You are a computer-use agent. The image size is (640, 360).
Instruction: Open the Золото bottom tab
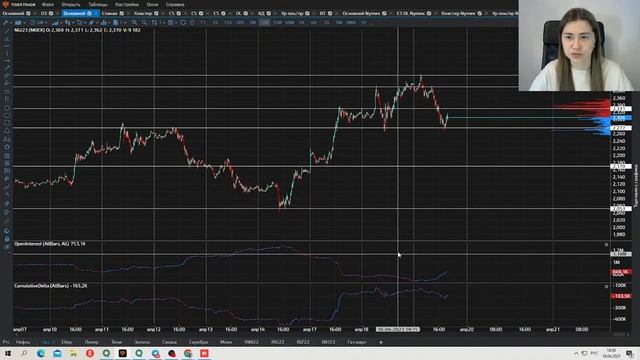(x=142, y=342)
